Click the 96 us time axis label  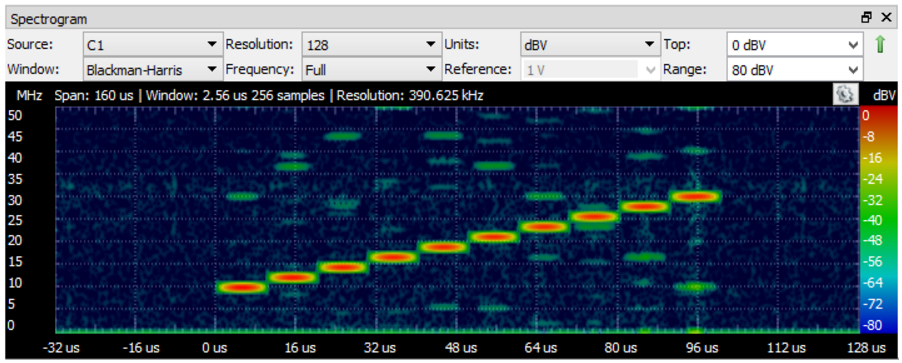tap(703, 348)
